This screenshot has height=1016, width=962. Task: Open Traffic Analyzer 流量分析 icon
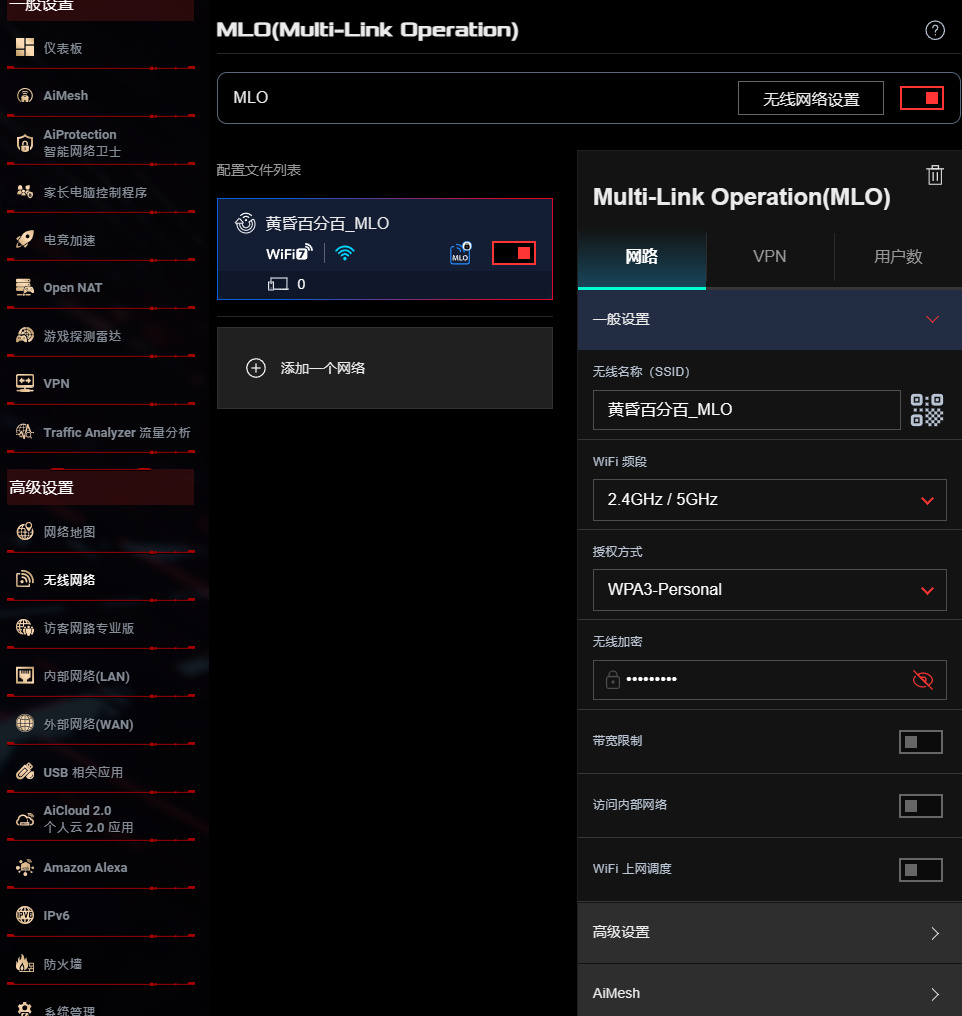click(x=25, y=432)
